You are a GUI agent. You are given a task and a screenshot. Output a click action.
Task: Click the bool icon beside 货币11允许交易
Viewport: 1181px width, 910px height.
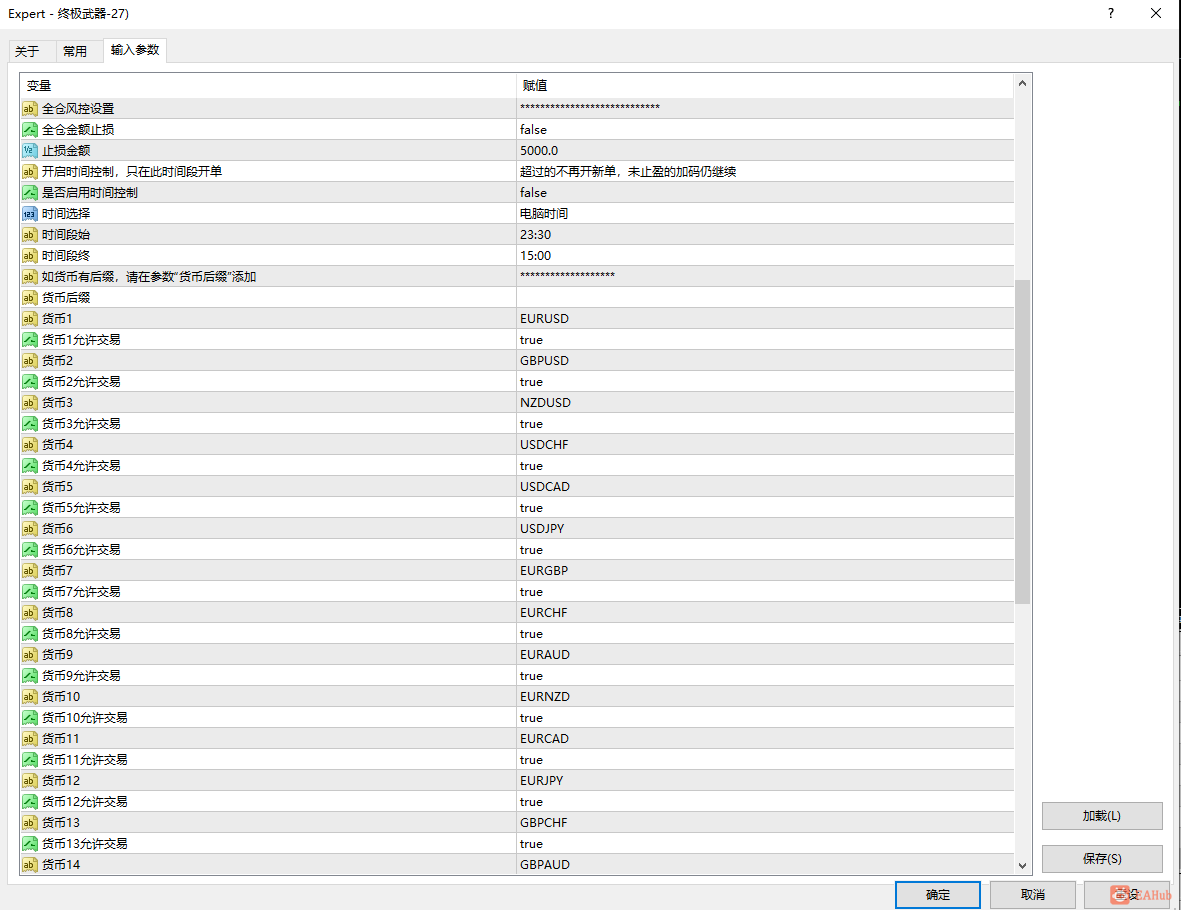pyautogui.click(x=29, y=760)
